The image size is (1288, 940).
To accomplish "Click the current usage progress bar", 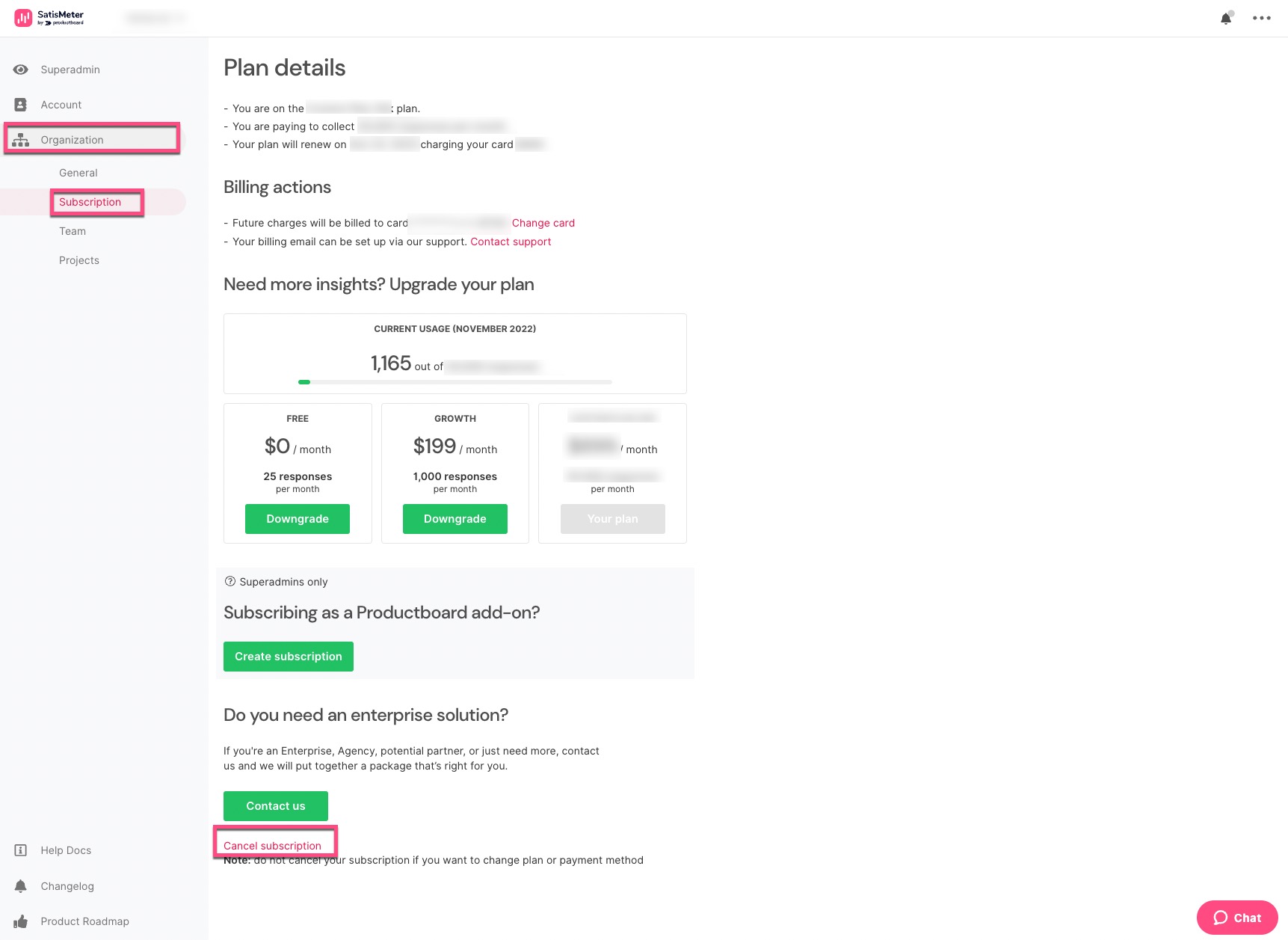I will coord(455,382).
